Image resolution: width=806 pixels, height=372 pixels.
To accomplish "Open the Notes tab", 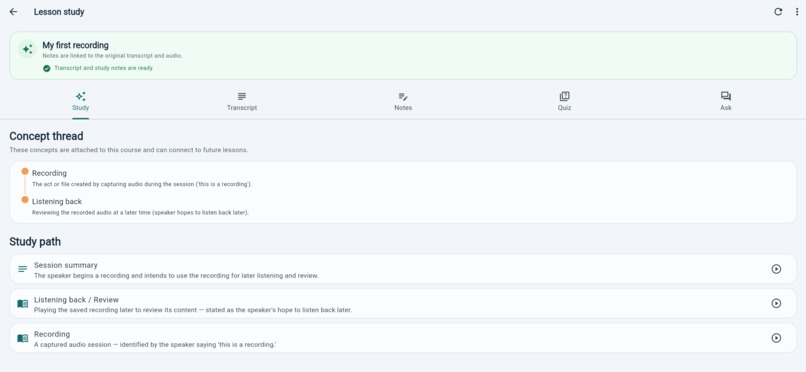I will point(403,102).
